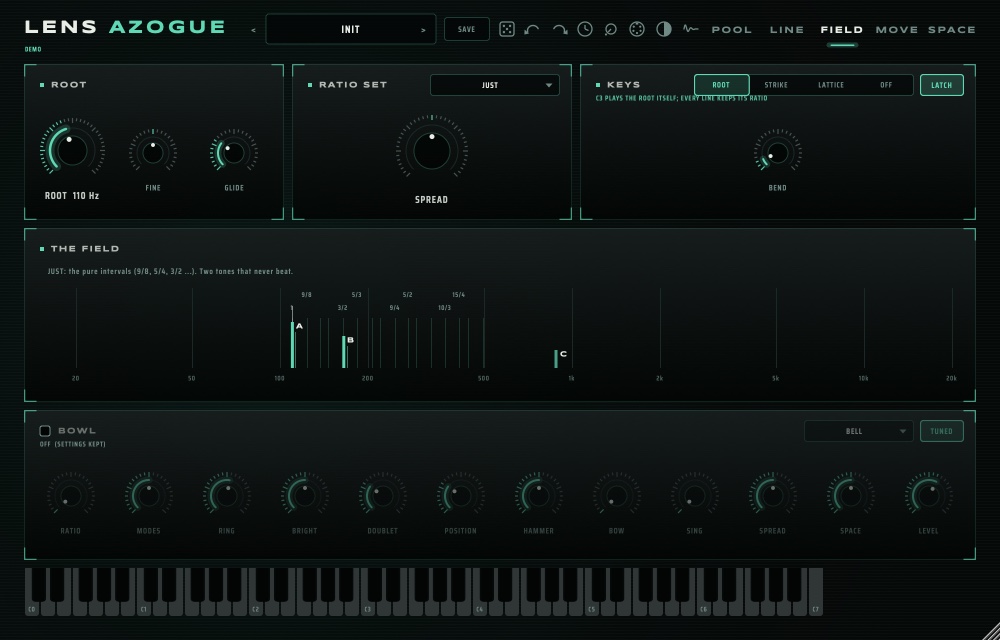Switch to the Line tab

pos(787,30)
